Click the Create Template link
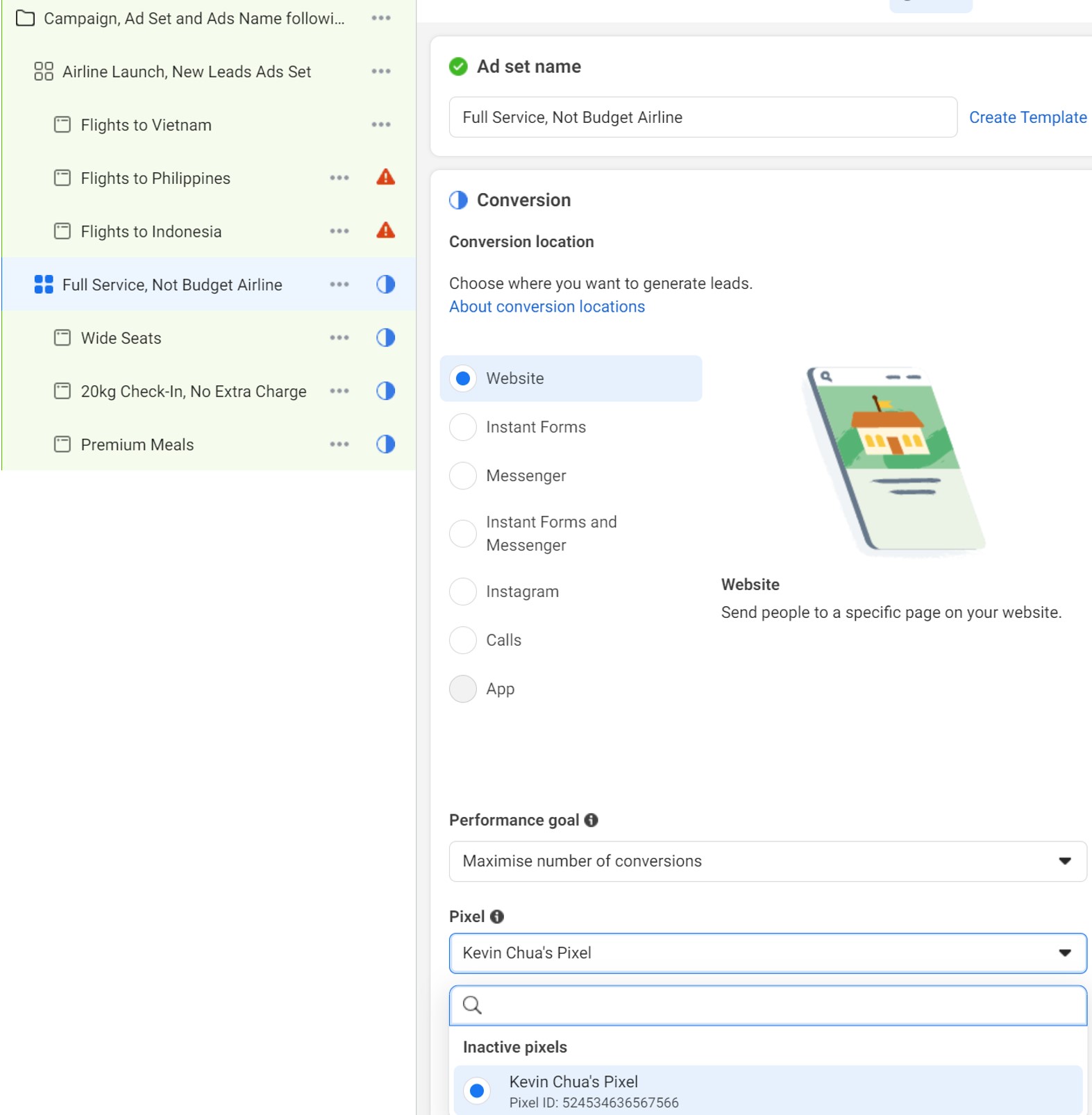The image size is (1092, 1115). point(1027,117)
